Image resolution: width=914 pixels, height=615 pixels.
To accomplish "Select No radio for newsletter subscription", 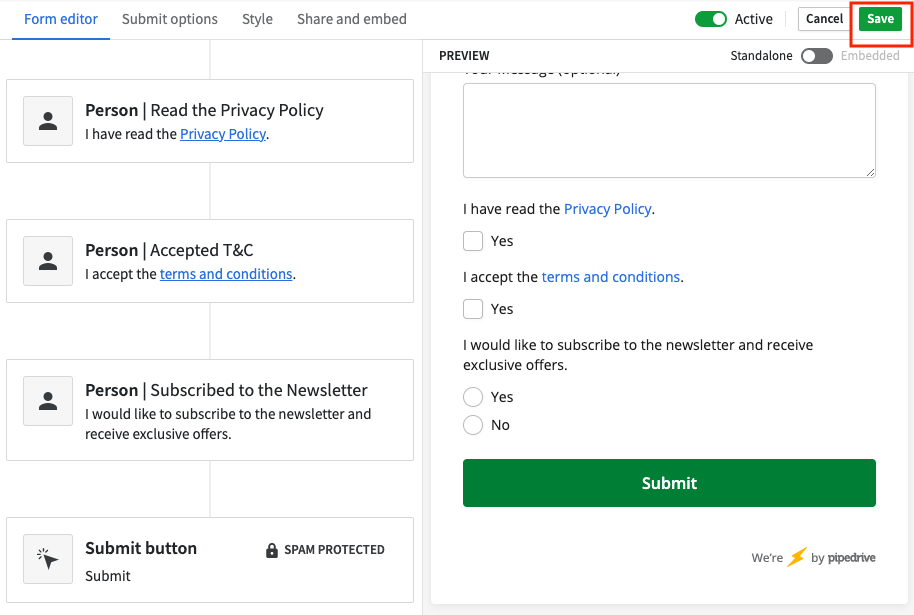I will [473, 425].
